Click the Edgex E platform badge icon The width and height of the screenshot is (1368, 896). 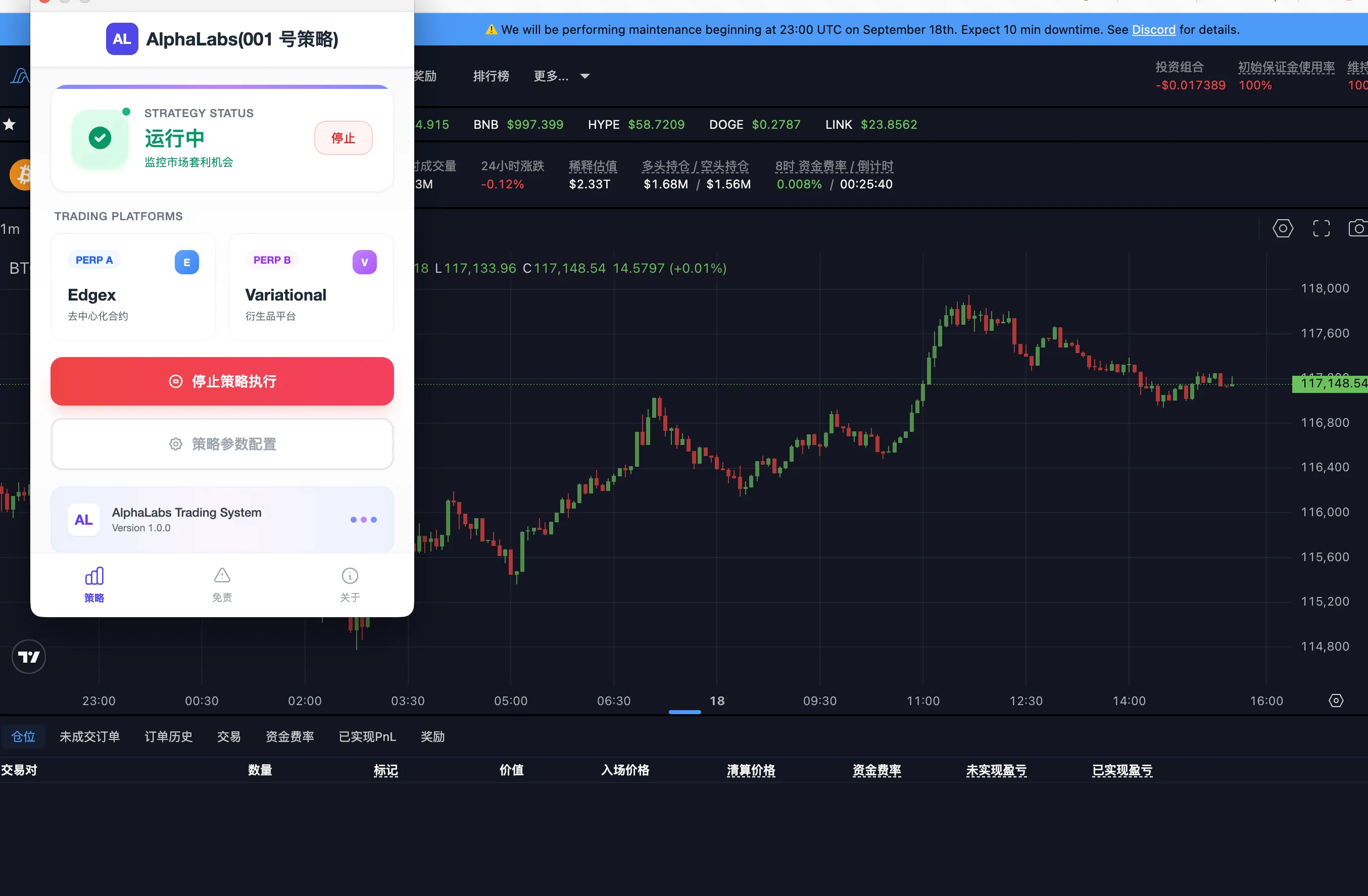coord(187,262)
